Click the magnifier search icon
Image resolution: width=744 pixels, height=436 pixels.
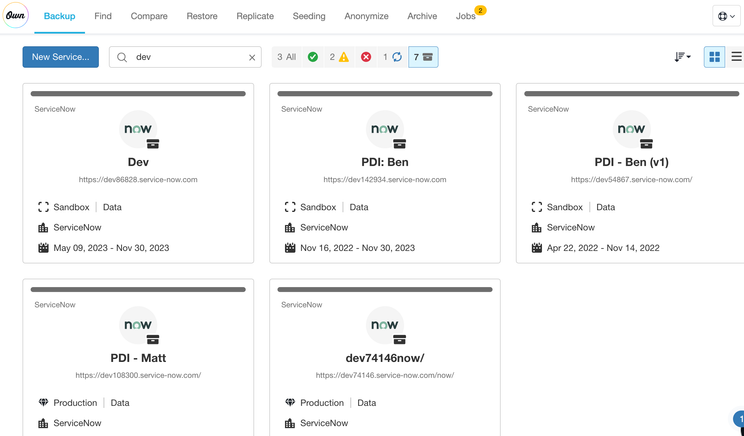[x=122, y=57]
